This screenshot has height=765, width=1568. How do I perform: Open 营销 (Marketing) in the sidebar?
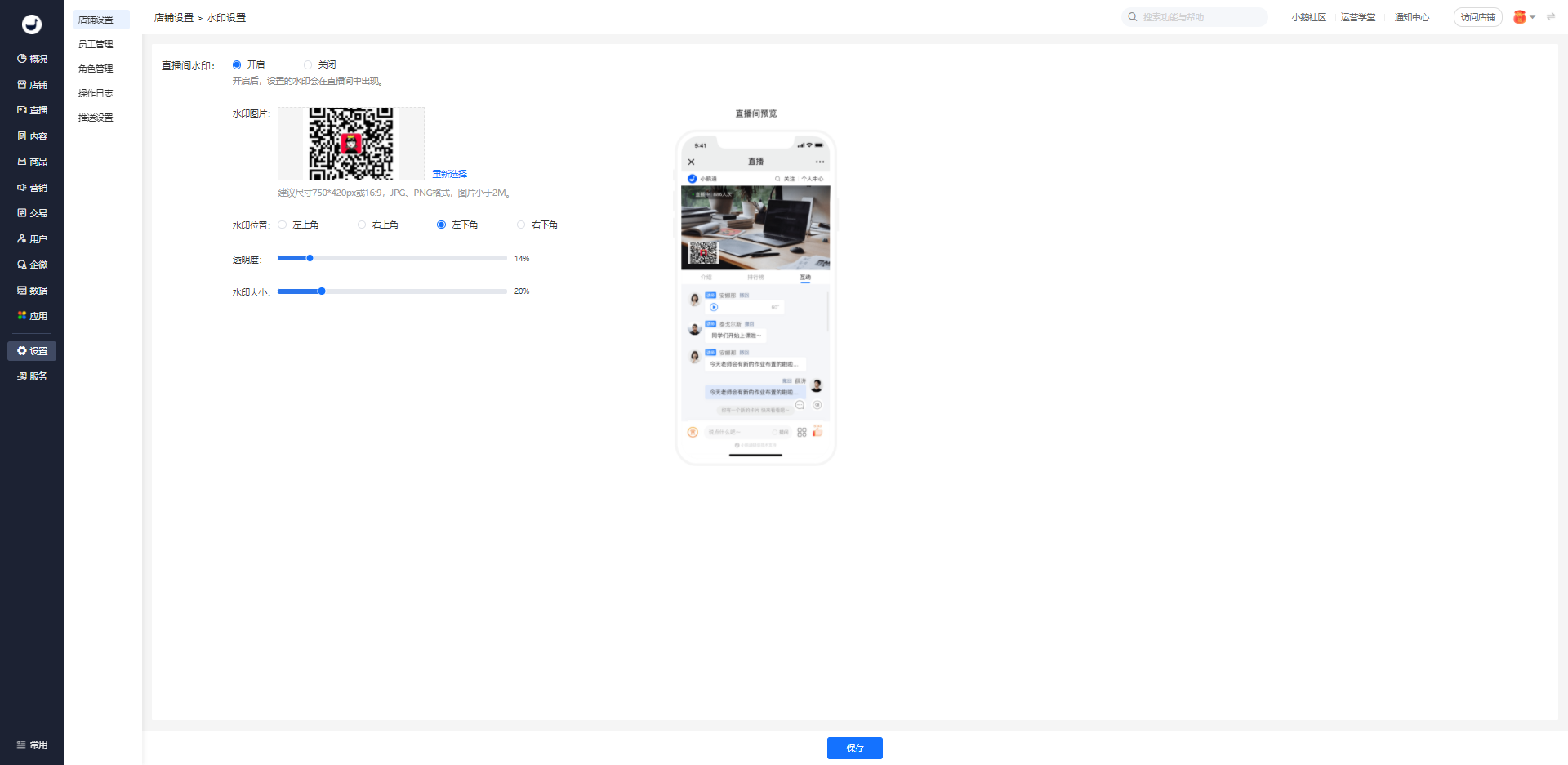(x=32, y=188)
